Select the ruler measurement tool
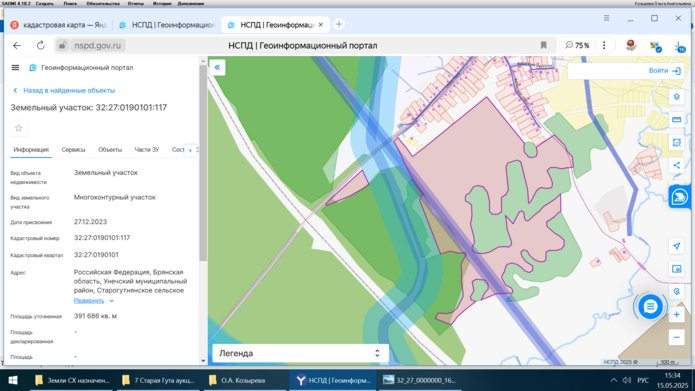 (x=676, y=120)
